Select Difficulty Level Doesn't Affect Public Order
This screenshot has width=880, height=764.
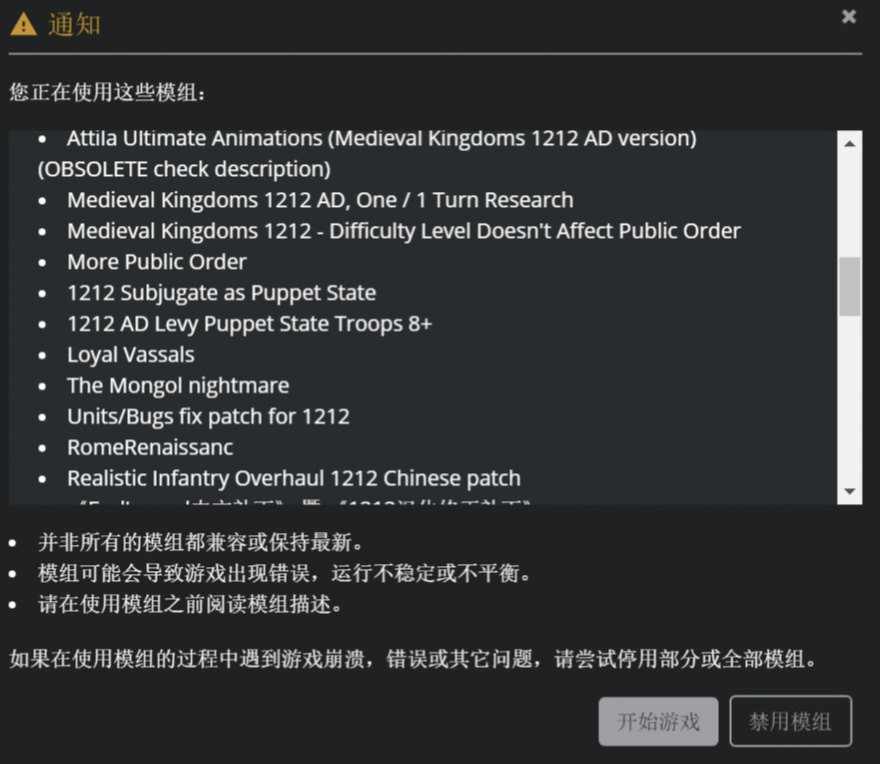pyautogui.click(x=404, y=231)
